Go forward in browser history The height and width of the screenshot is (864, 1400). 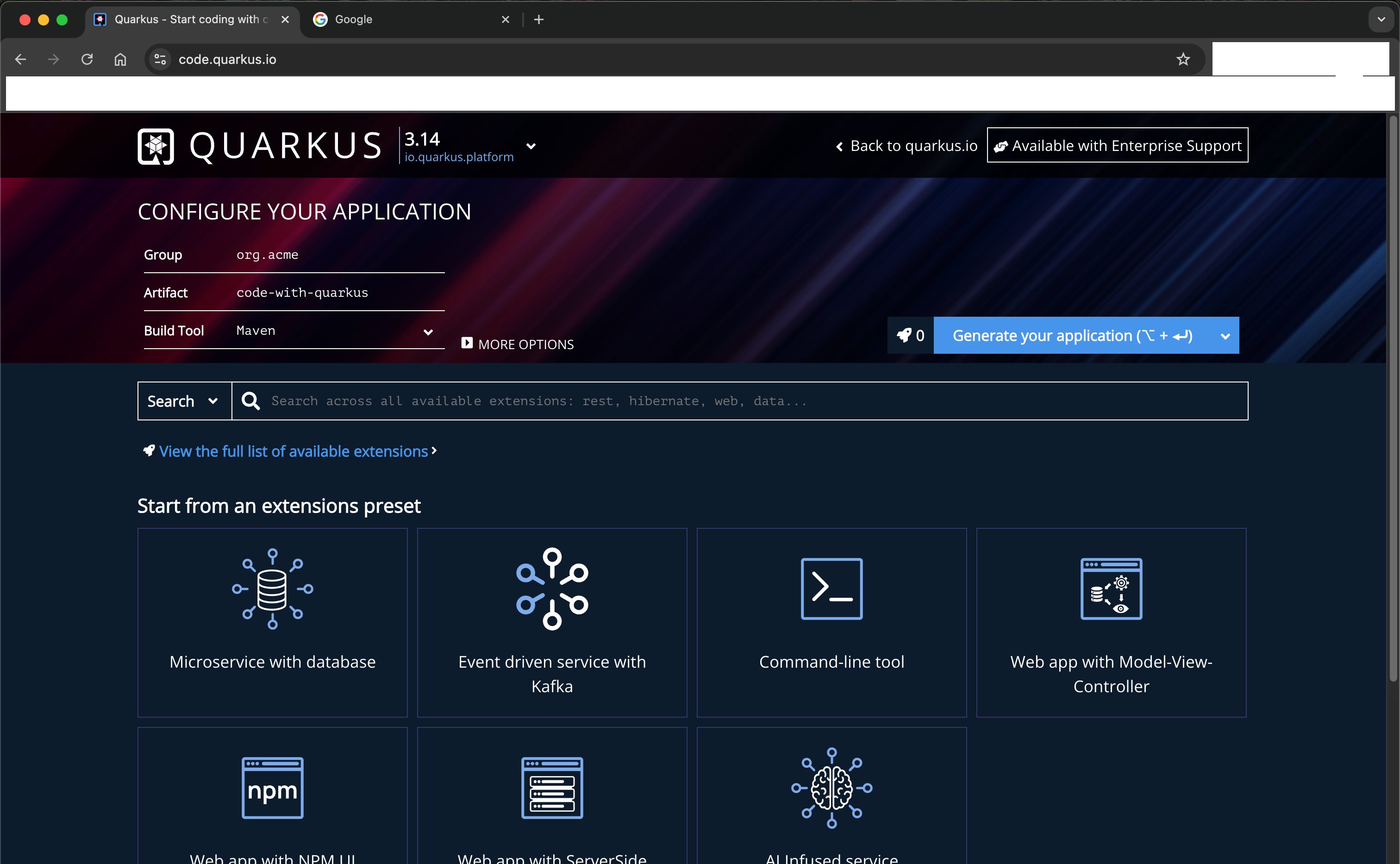pyautogui.click(x=54, y=59)
